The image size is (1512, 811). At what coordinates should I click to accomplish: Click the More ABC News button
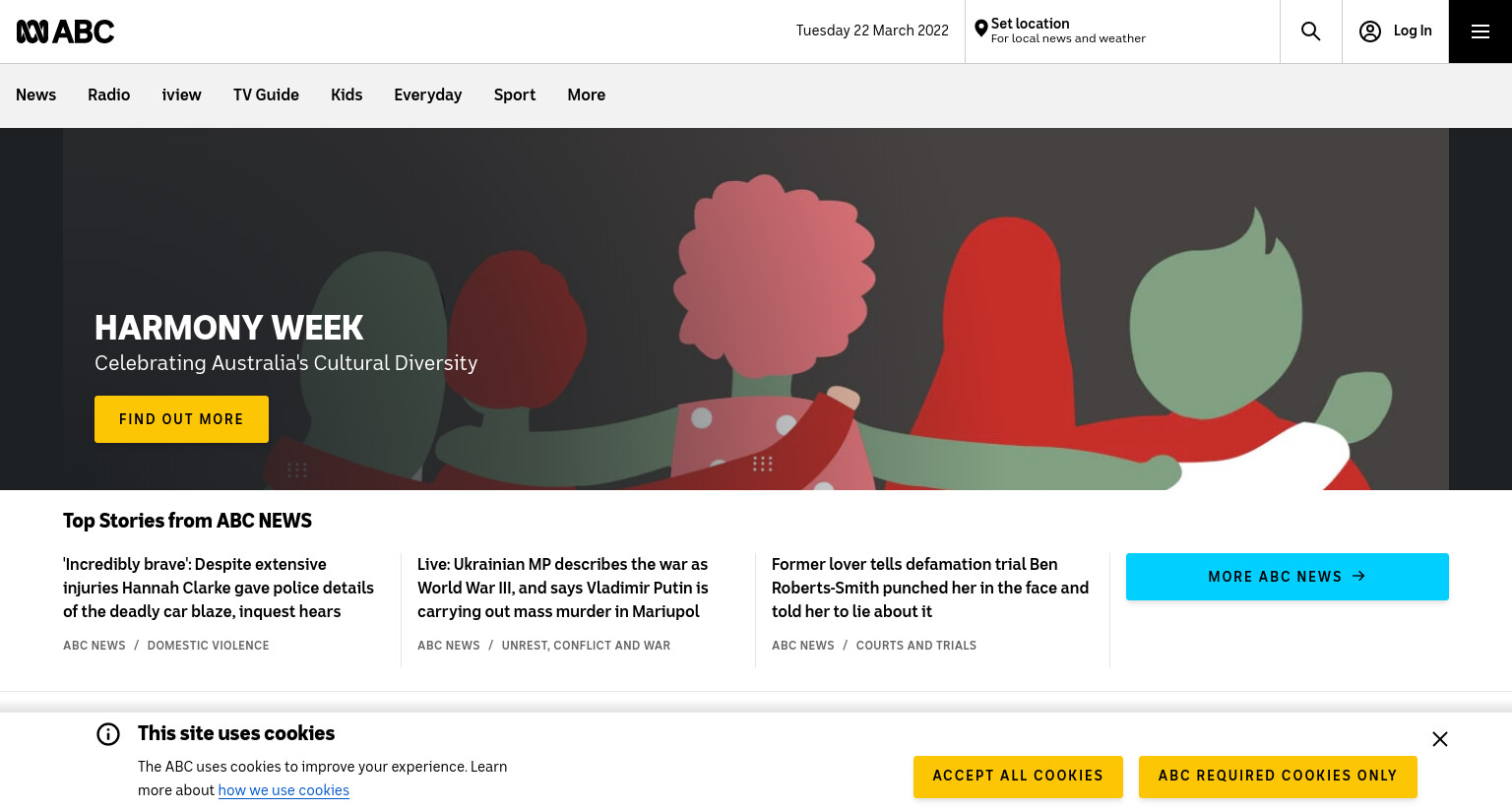point(1288,577)
